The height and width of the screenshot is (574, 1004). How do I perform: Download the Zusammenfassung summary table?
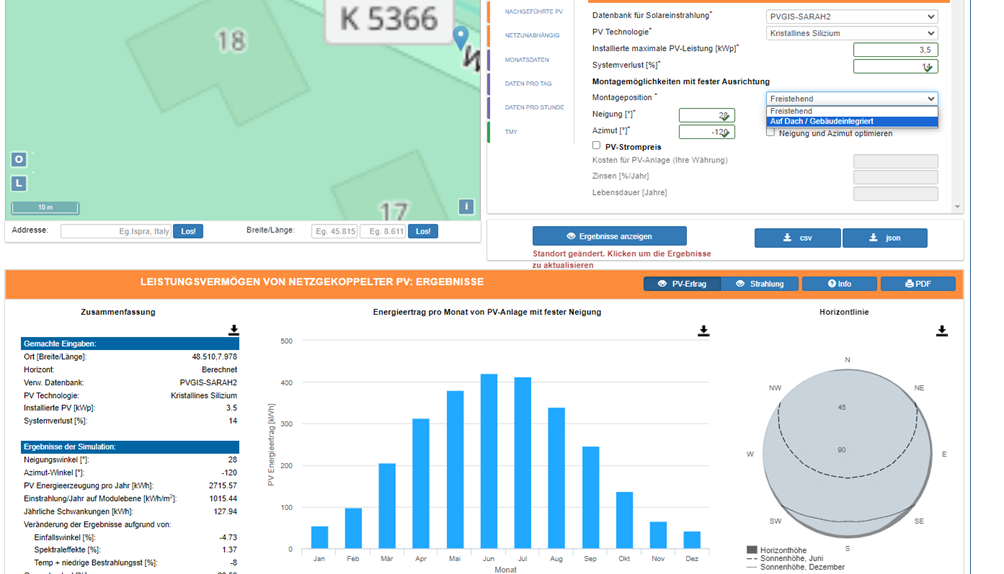[x=234, y=330]
